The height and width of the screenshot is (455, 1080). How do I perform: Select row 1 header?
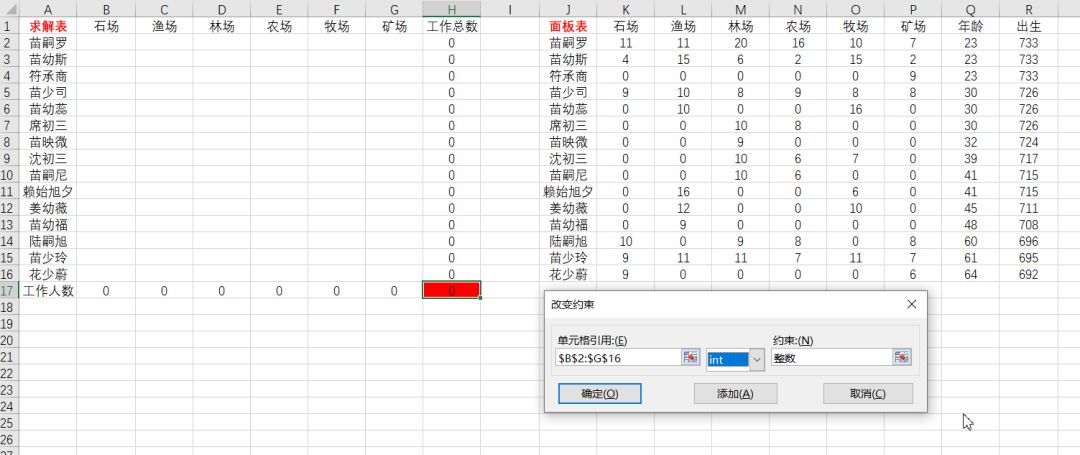(x=10, y=26)
